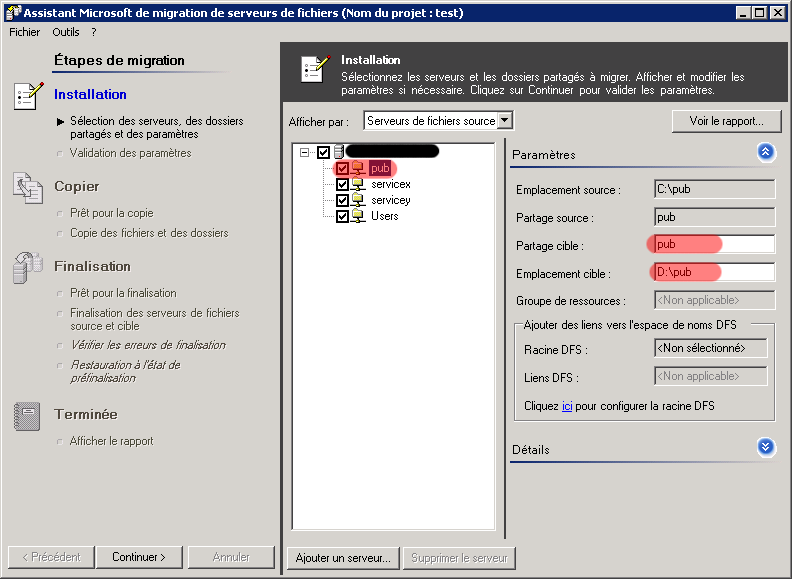Screen dimensions: 792x579
Task: Click 'Restauration à l'état de préfinalisation' step
Action: pos(125,371)
